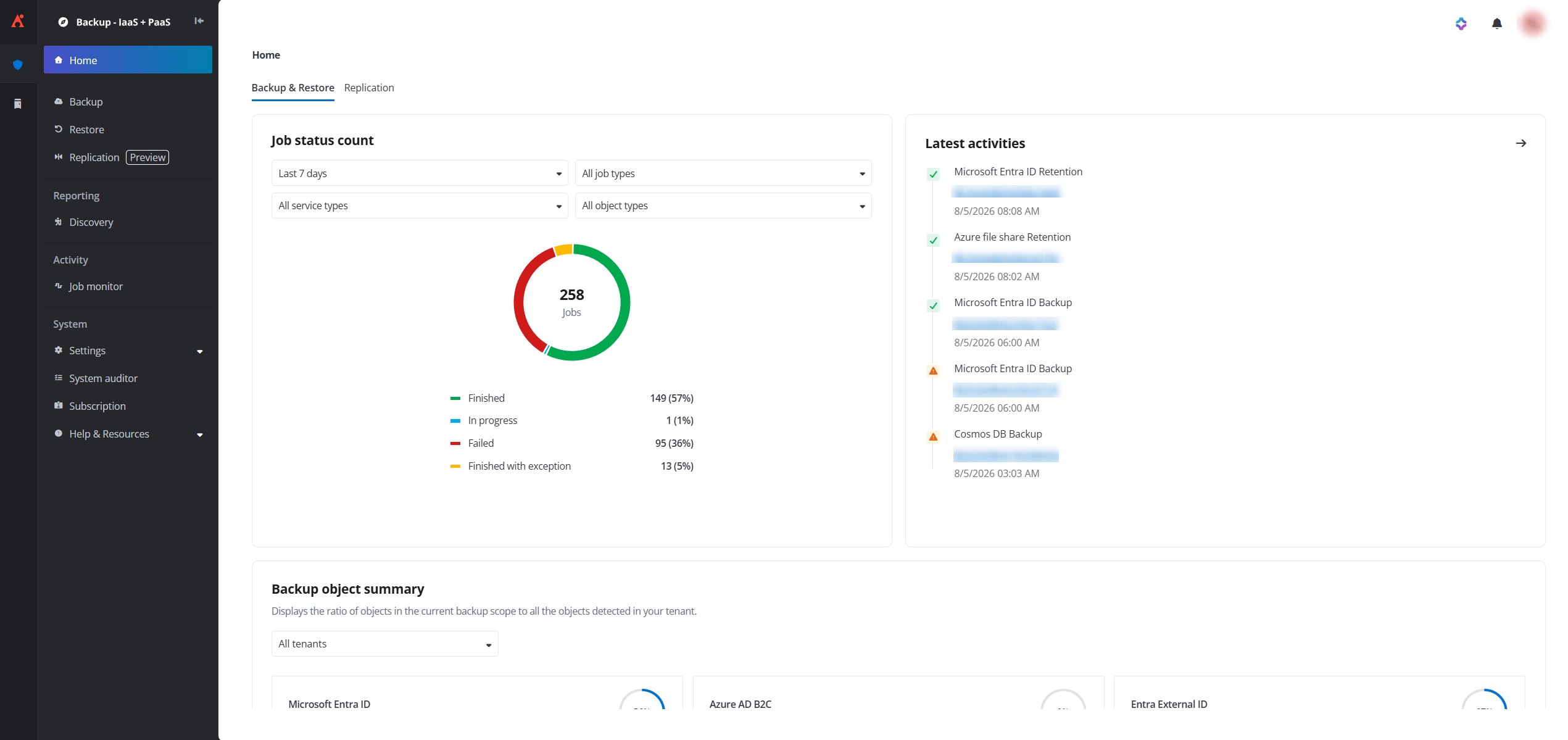Switch to the Replication tab
Viewport: 1568px width, 740px height.
tap(369, 88)
